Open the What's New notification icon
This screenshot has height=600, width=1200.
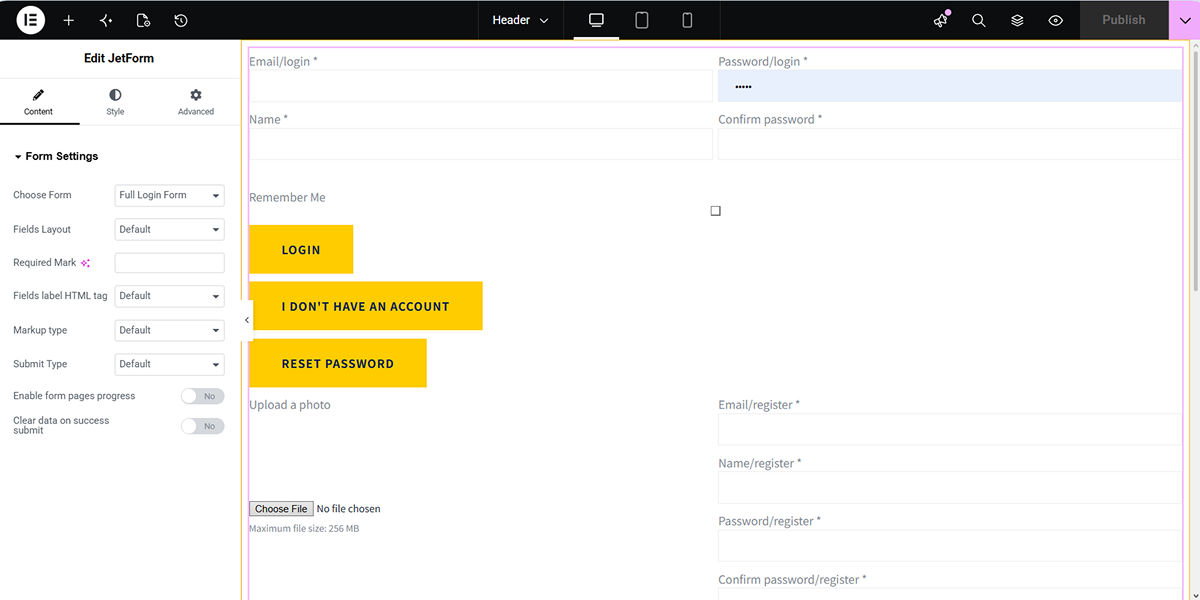(941, 20)
